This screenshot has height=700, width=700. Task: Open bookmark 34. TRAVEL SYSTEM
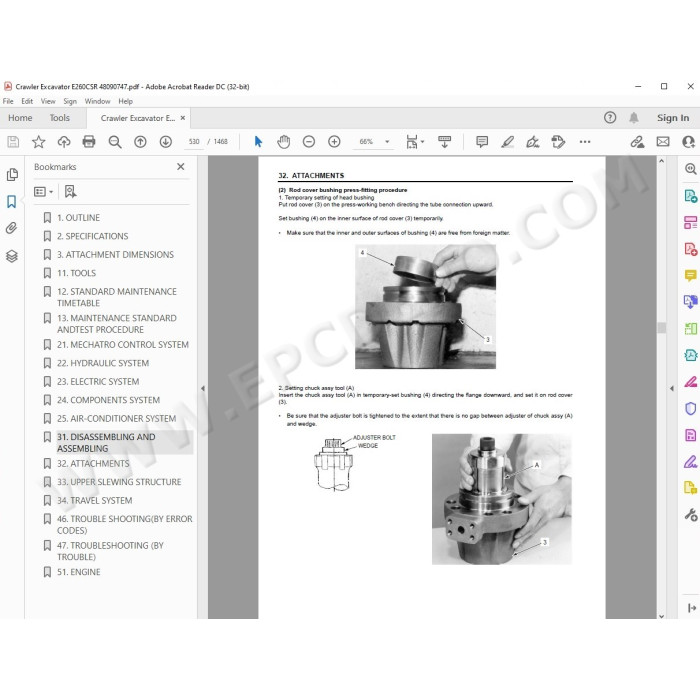pyautogui.click(x=95, y=501)
